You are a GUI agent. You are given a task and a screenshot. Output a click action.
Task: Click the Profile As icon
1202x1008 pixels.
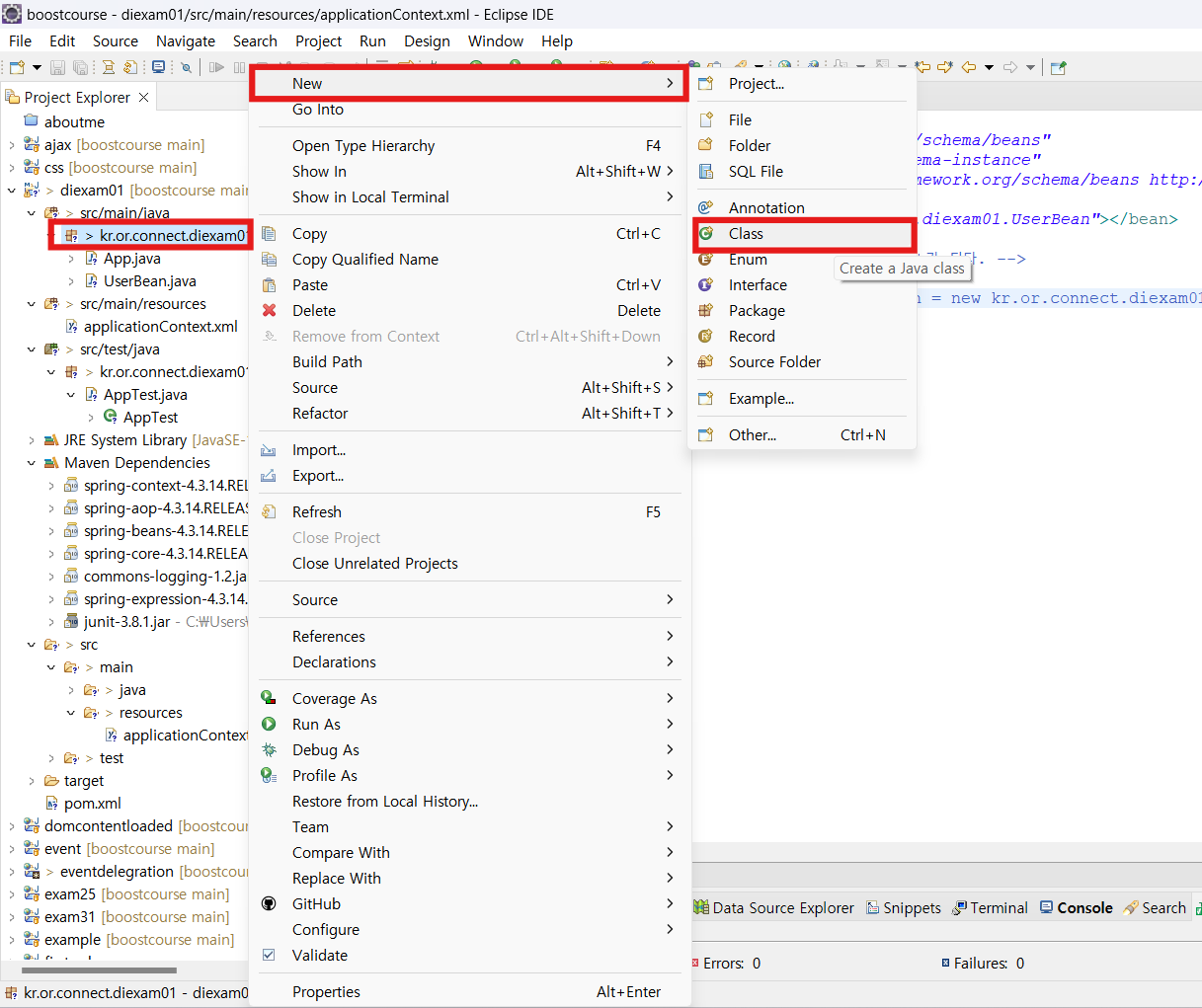click(269, 776)
